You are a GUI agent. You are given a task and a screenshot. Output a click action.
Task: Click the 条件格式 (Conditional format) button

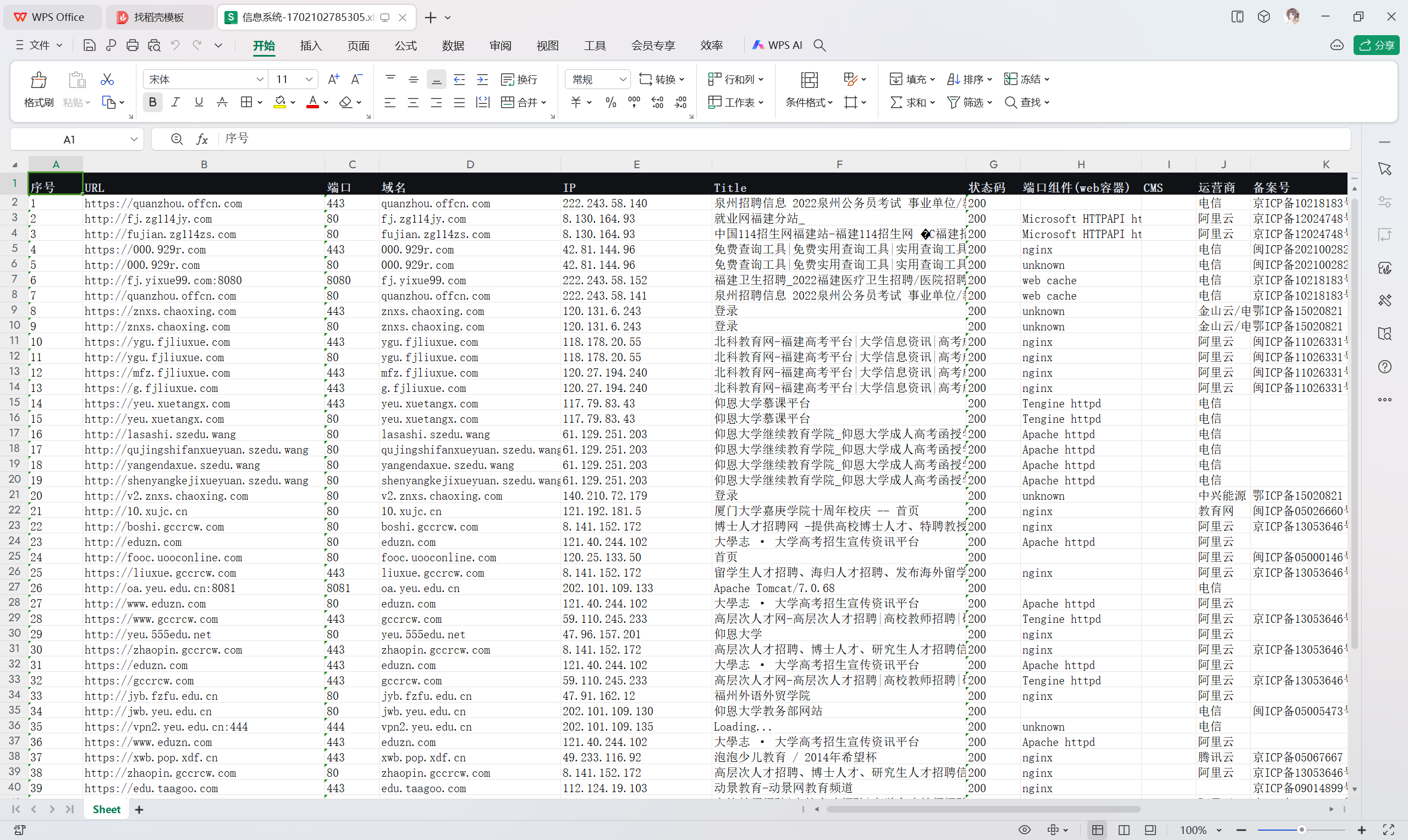point(809,90)
